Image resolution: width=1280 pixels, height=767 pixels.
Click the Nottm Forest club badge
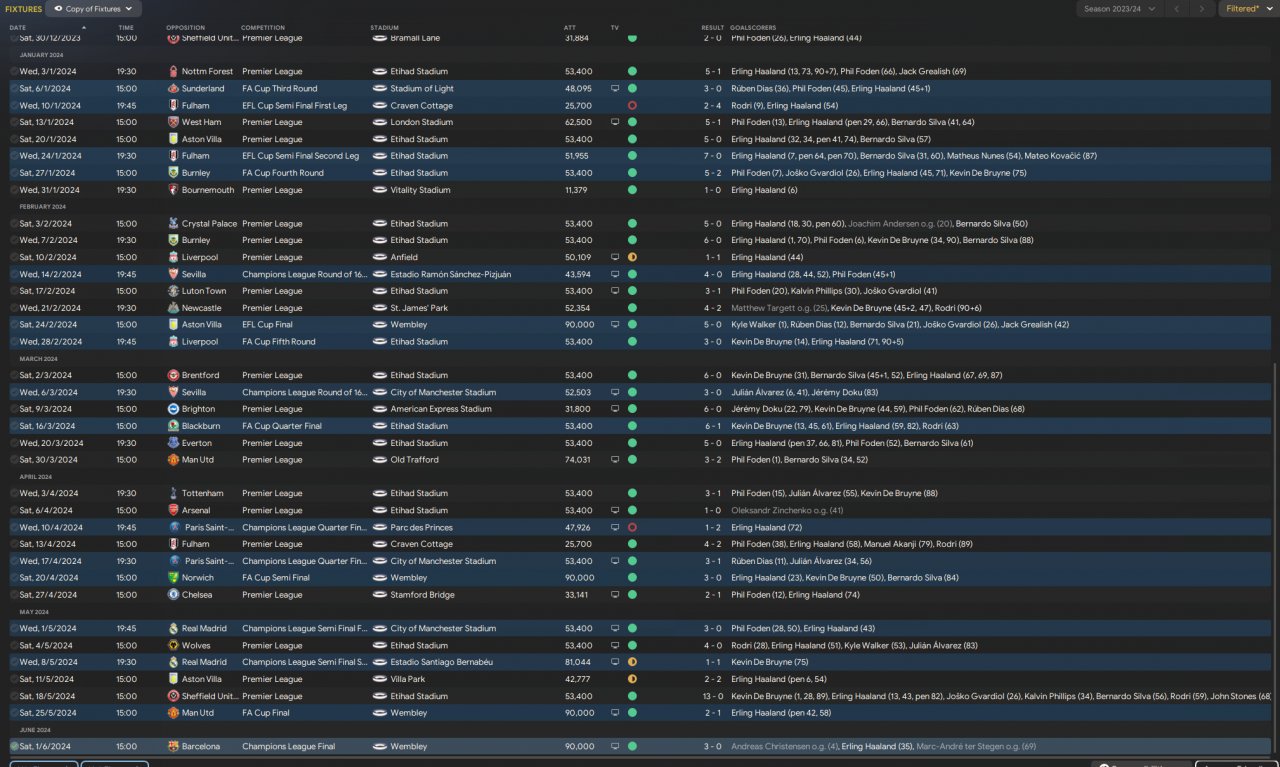[x=174, y=72]
